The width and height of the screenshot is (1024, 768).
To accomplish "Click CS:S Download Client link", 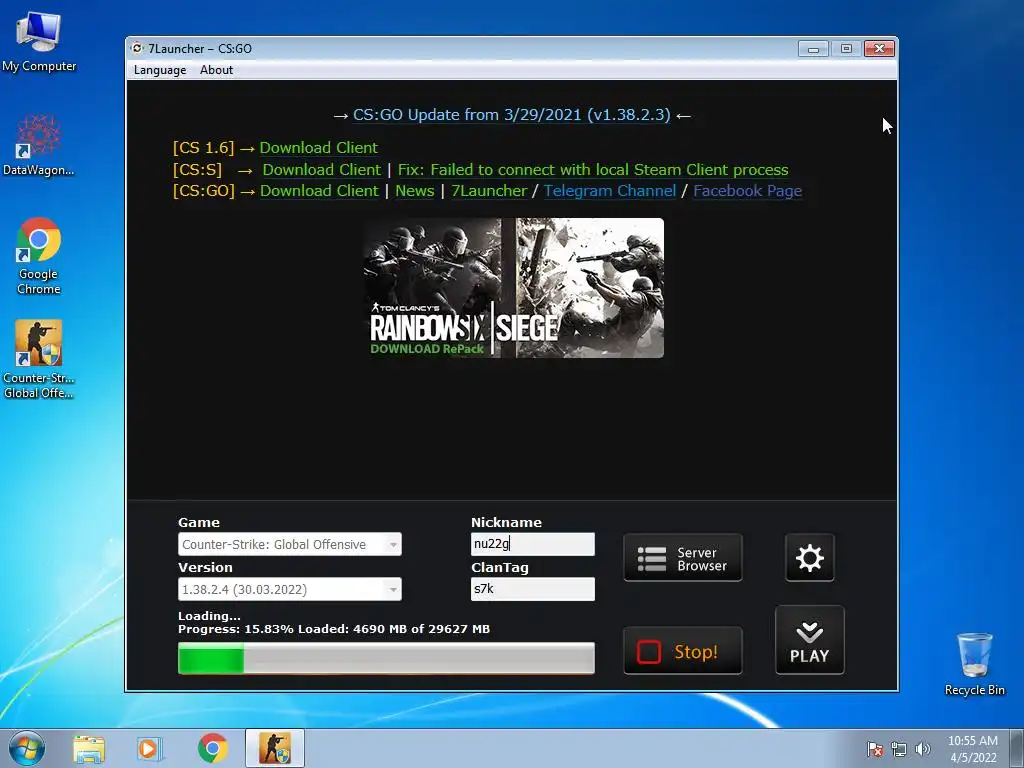I will 321,170.
